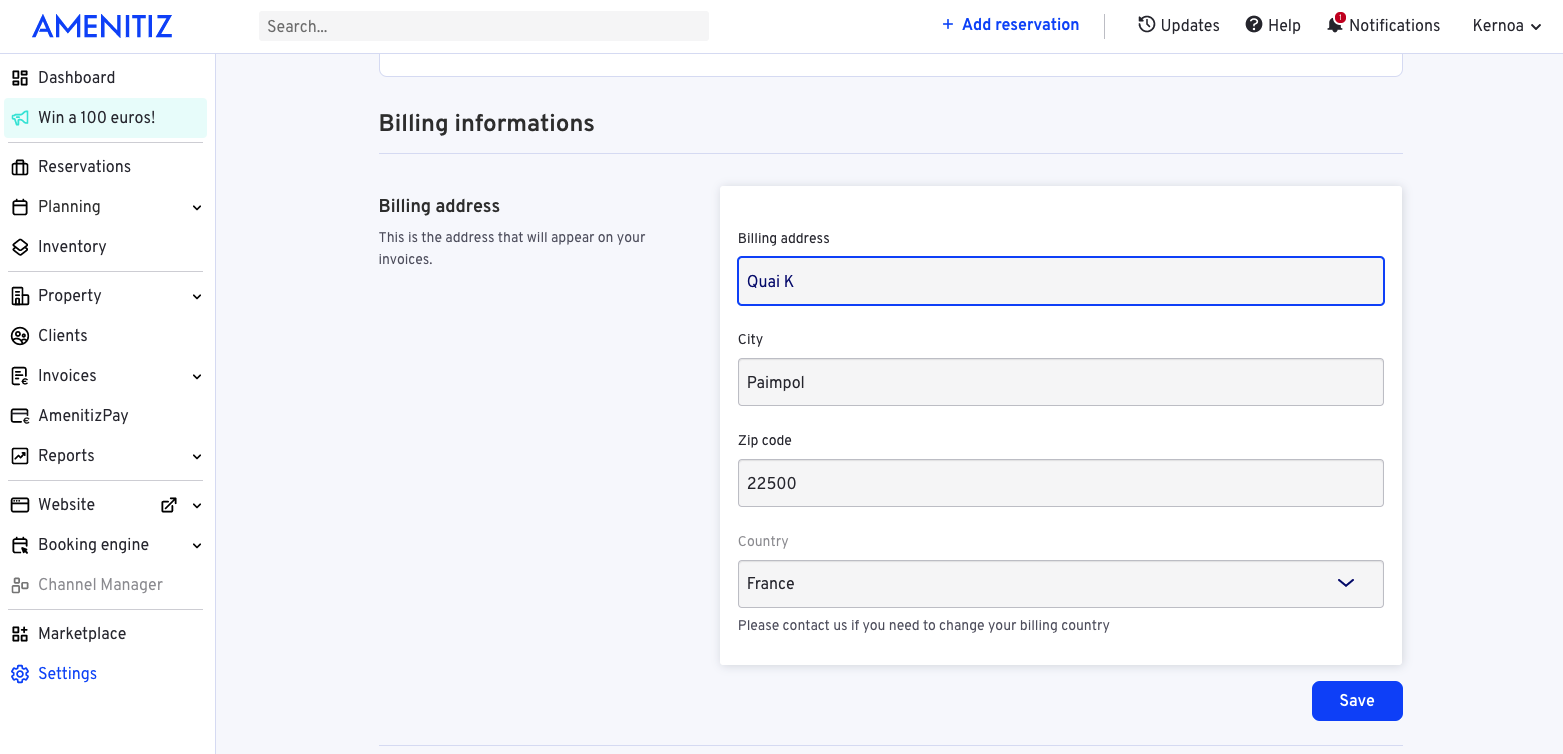
Task: Click the Help question mark icon
Action: click(1254, 25)
